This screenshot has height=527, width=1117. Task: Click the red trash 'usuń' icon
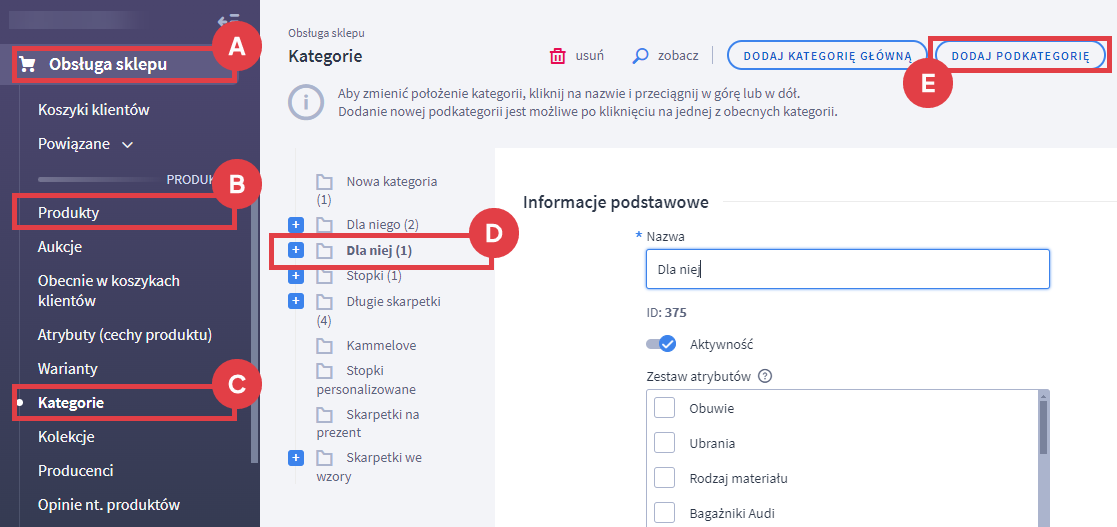pyautogui.click(x=557, y=56)
